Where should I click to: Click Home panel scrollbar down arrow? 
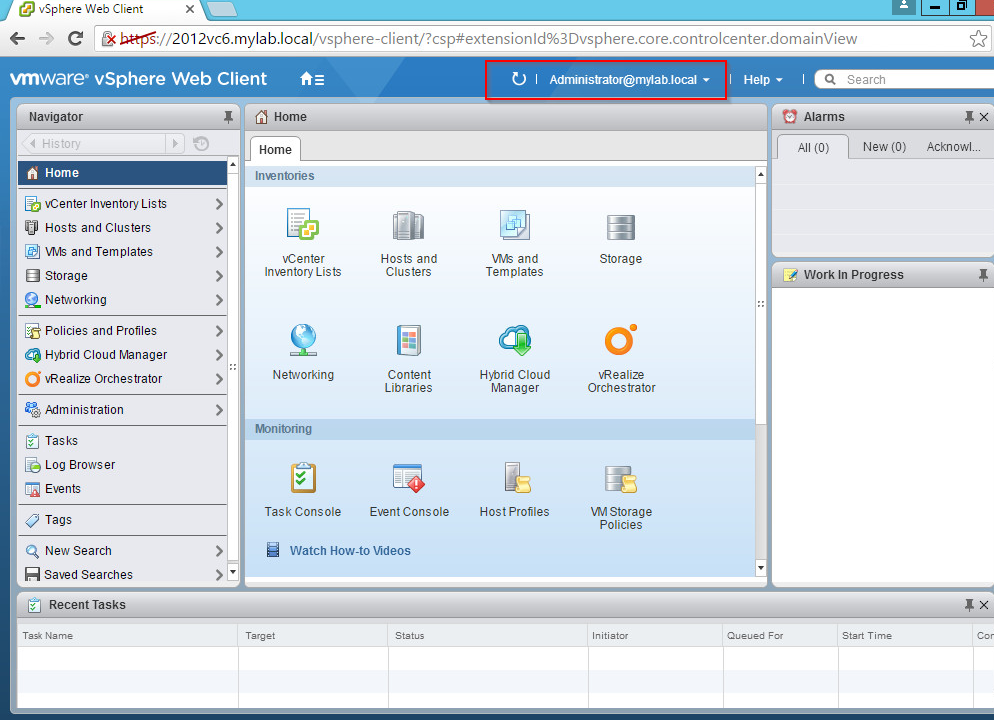tap(761, 567)
